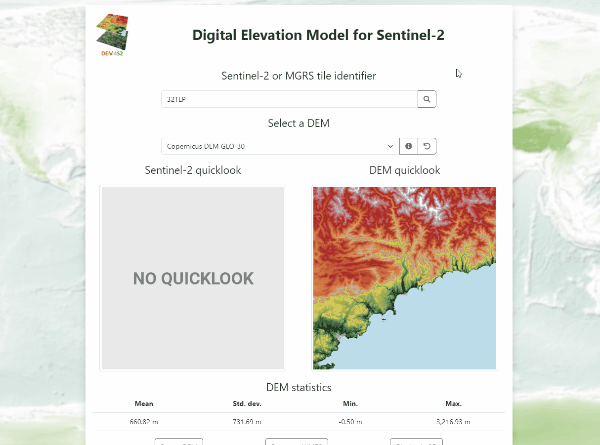Click the 'Std. dev.' column header
This screenshot has height=445, width=600.
coord(247,404)
